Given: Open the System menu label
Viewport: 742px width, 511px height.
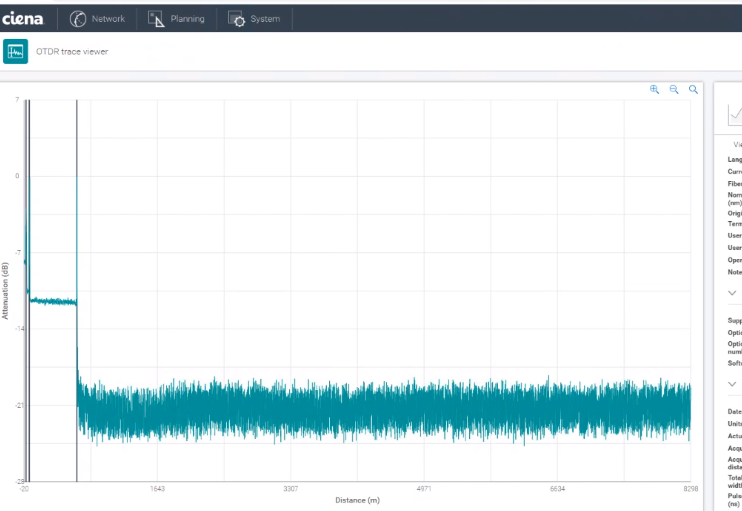Looking at the screenshot, I should [265, 19].
